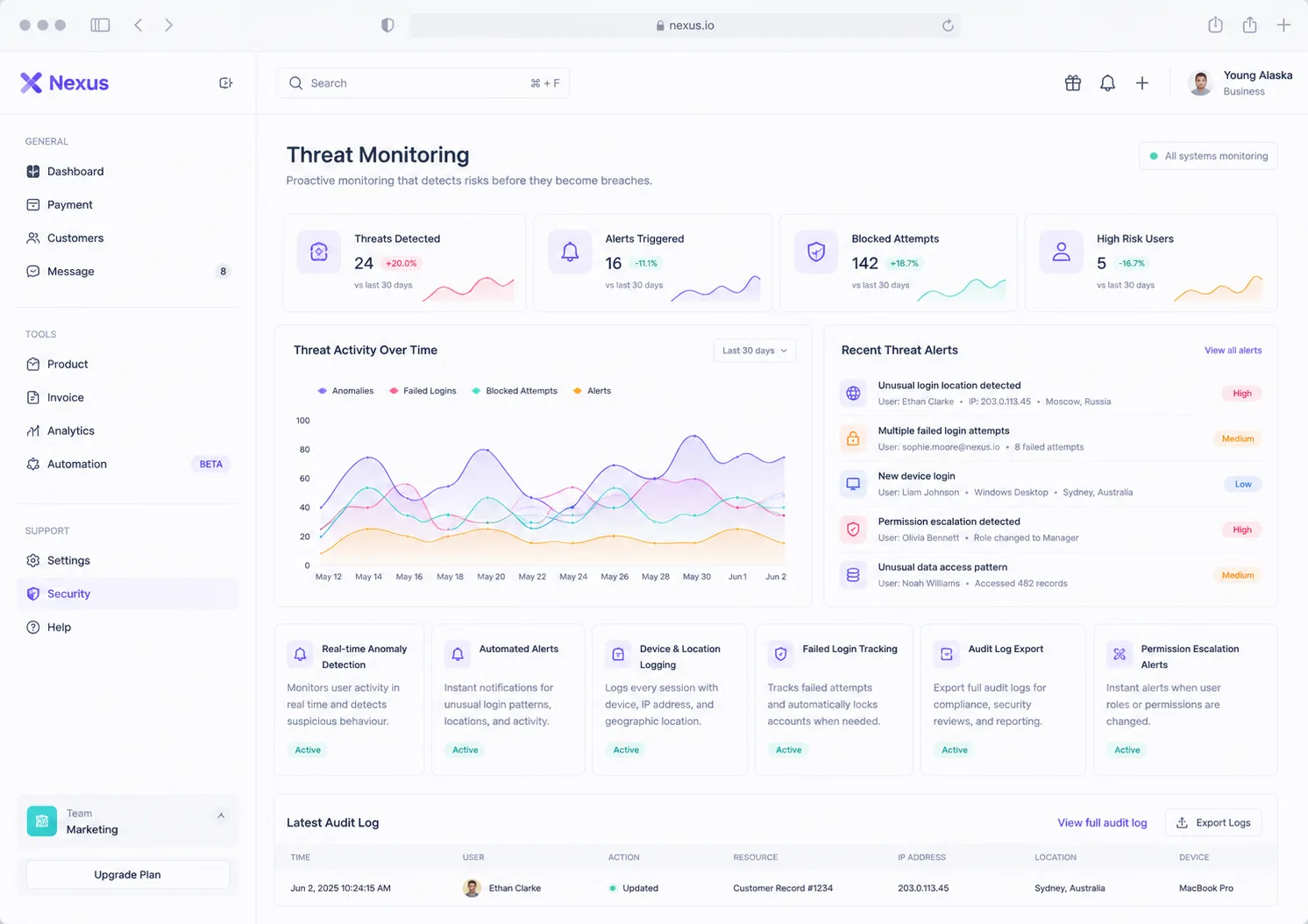Click the +20.0% Threats Detected change badge
Image resolution: width=1308 pixels, height=924 pixels.
pyautogui.click(x=402, y=263)
